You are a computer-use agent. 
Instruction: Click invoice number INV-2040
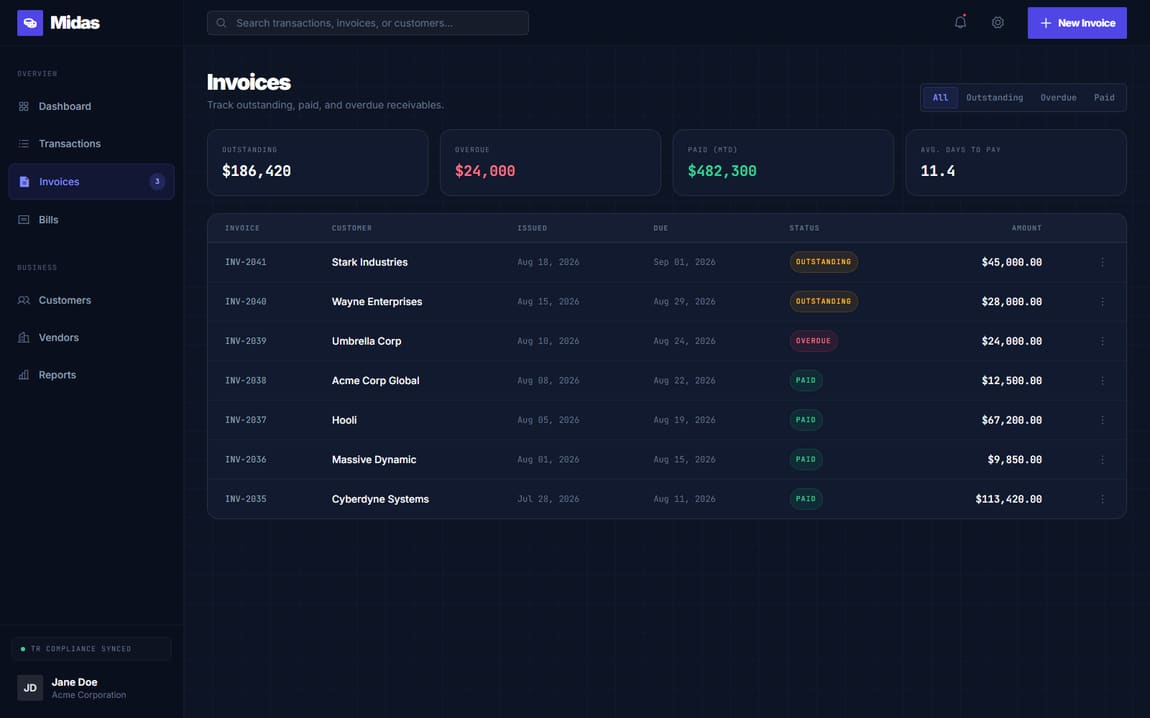[246, 301]
